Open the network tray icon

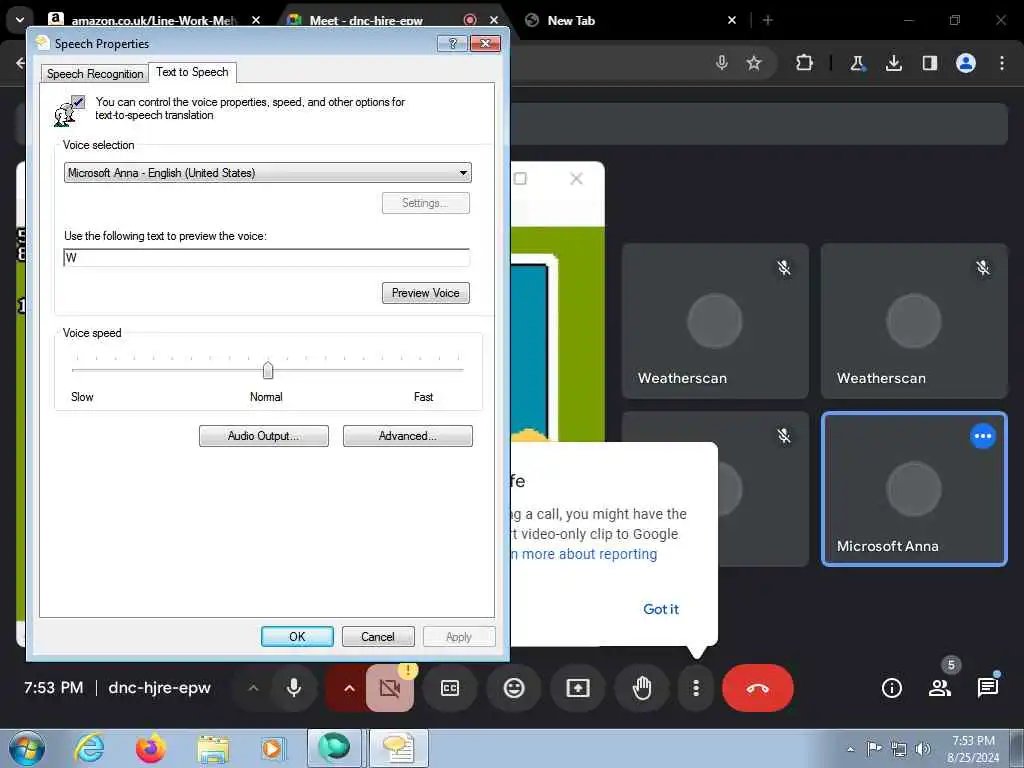click(x=899, y=748)
